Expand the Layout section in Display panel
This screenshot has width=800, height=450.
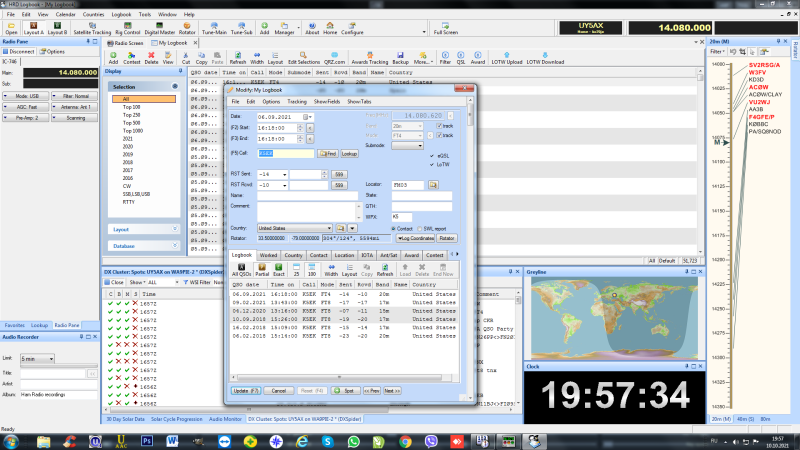[x=174, y=230]
